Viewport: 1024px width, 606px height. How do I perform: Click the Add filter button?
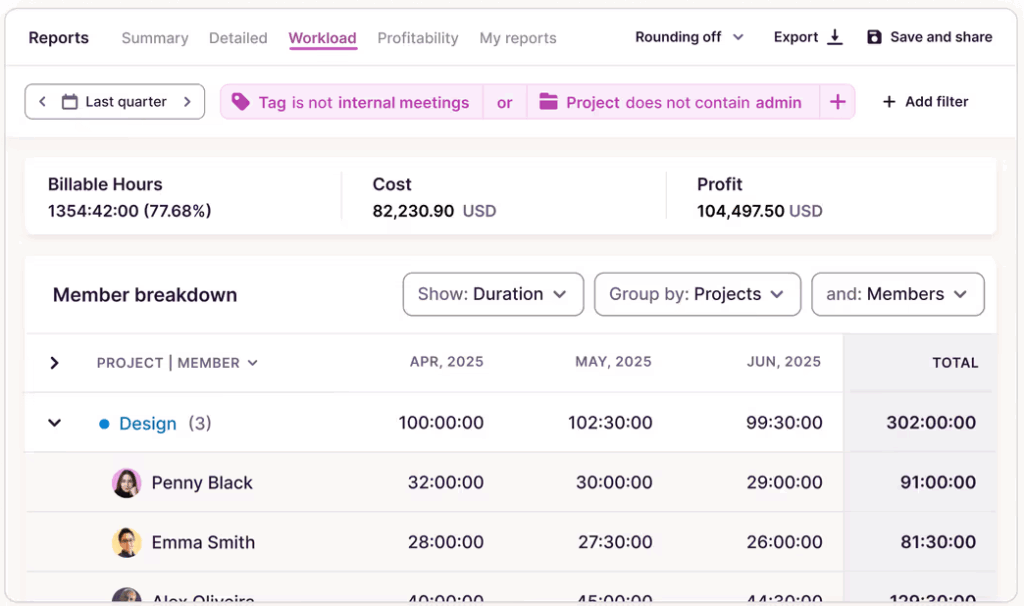click(925, 102)
